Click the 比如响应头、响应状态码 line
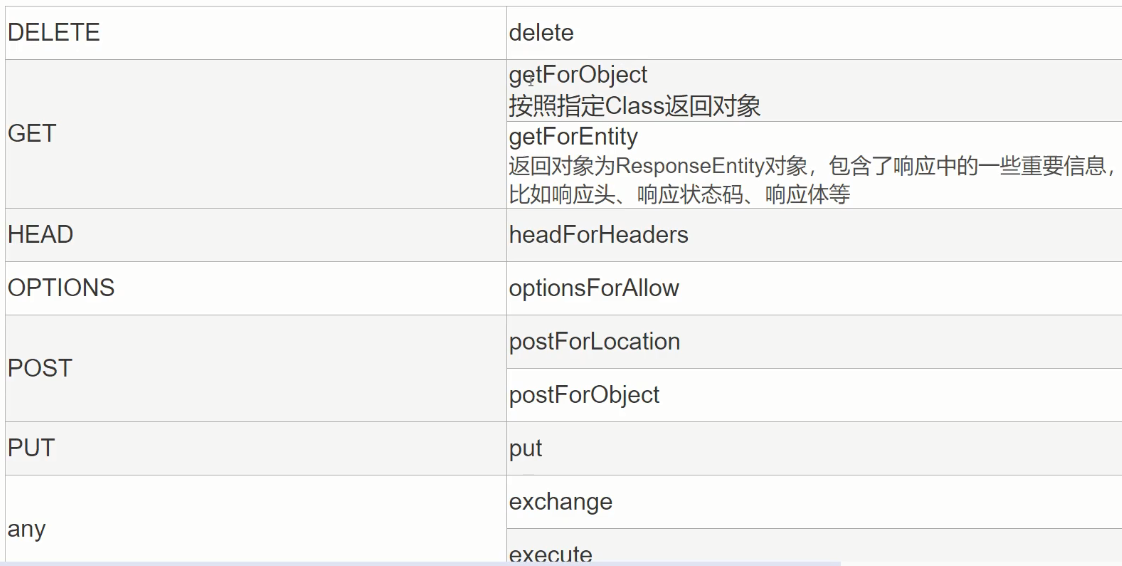 (679, 195)
